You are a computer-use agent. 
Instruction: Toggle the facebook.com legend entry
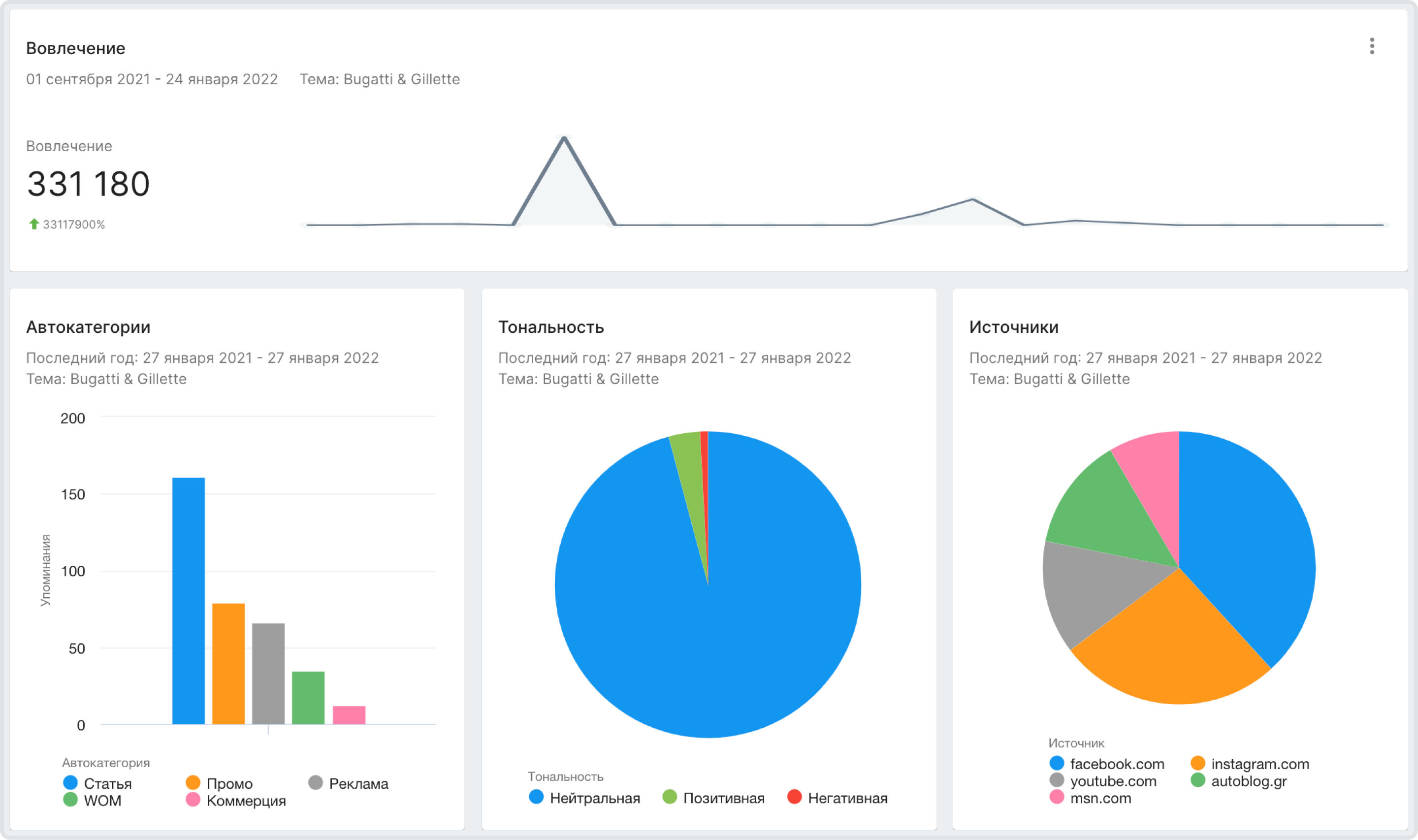[x=1107, y=764]
